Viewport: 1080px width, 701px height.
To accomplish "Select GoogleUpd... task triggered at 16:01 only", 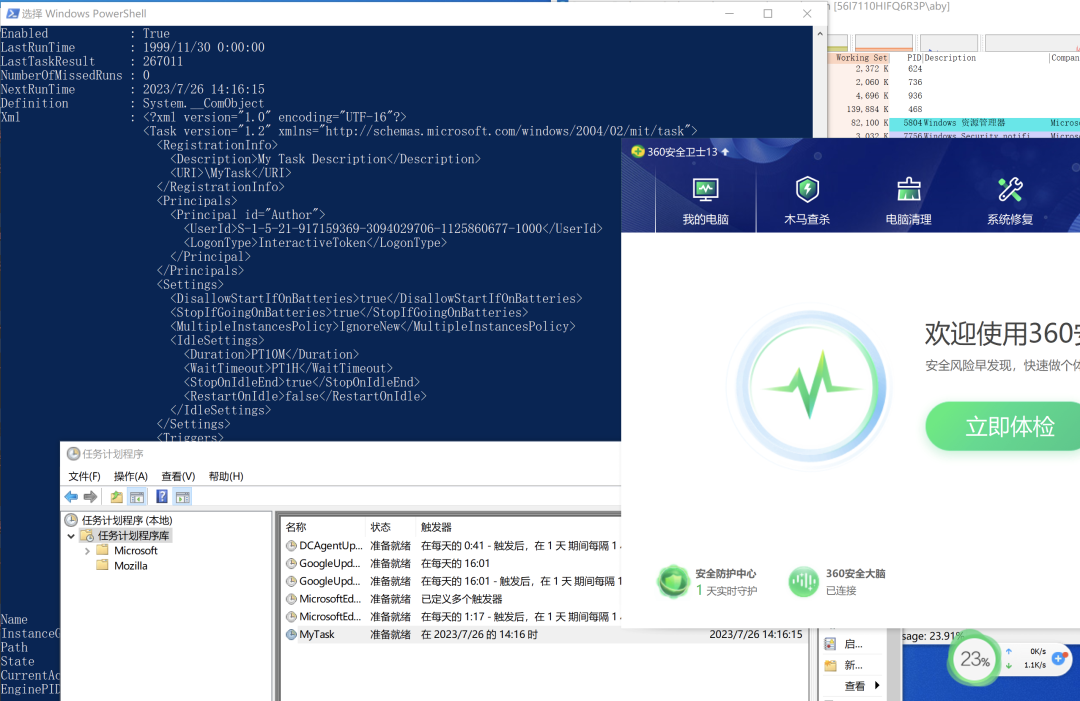I will pos(453,563).
